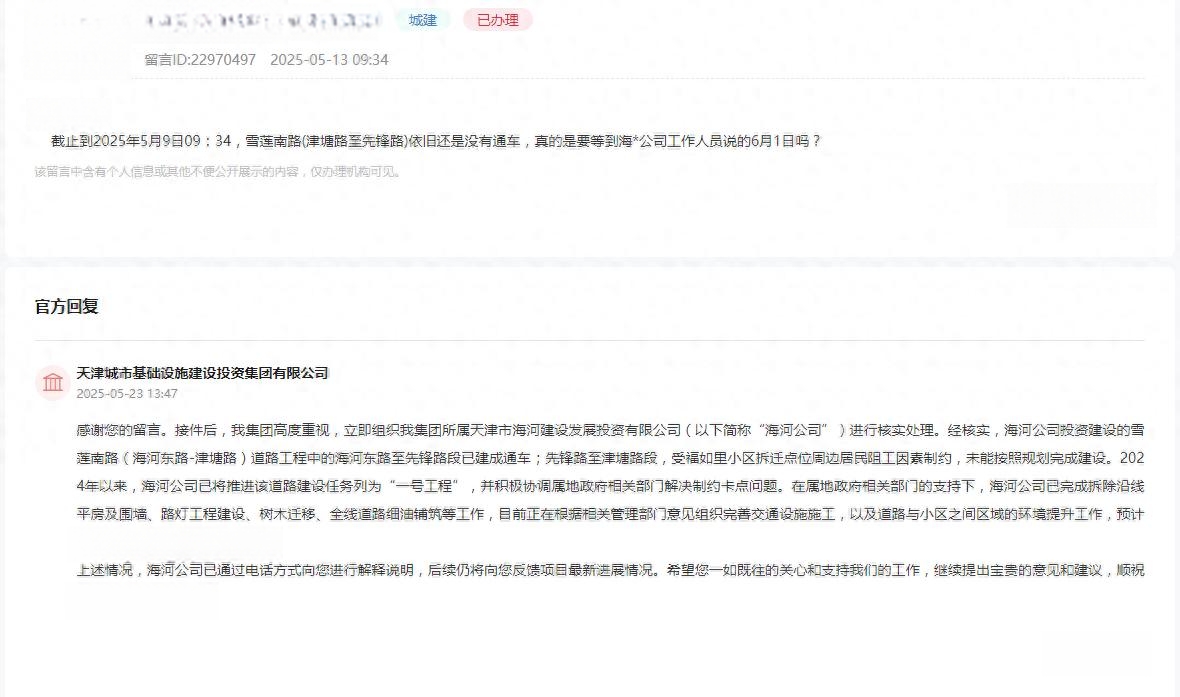
Task: Click the reply line starting 感谢您的留言
Action: [610, 431]
